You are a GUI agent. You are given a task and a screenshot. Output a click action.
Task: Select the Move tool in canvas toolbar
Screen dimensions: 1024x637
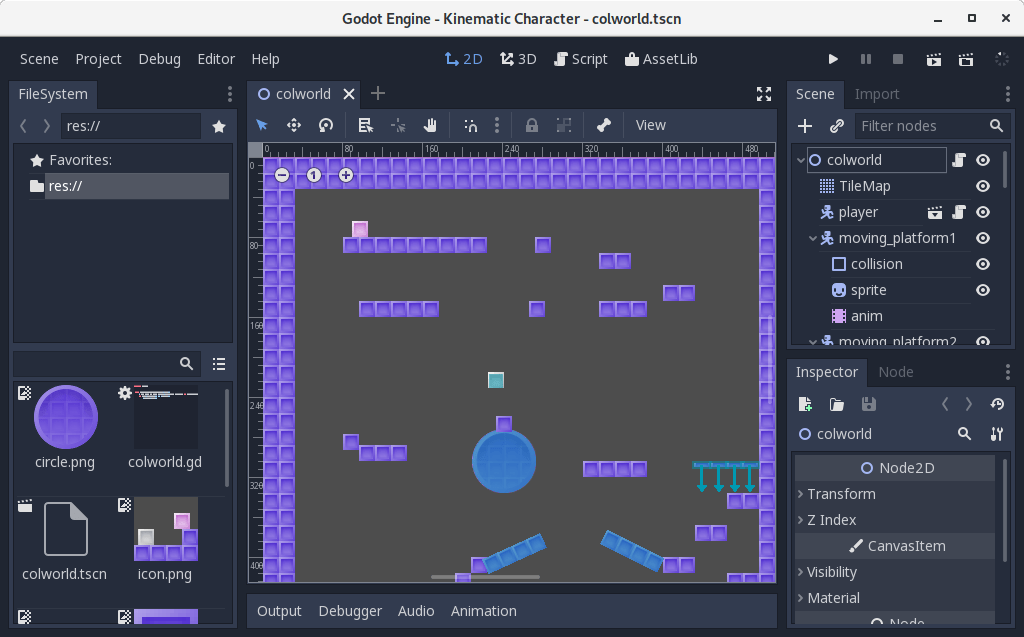(292, 124)
